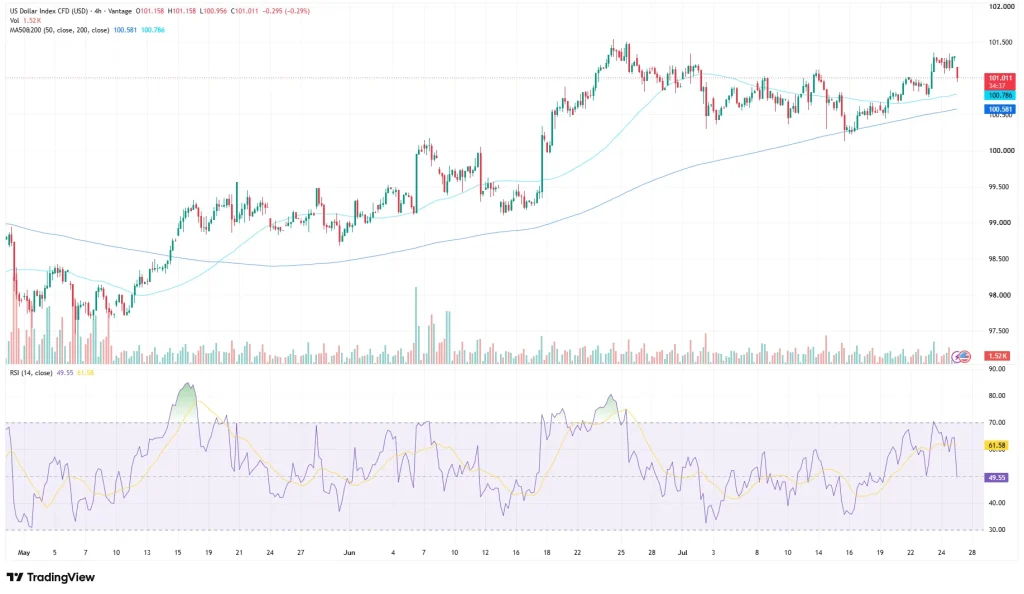Click the 15 date label on time axis
Image resolution: width=1024 pixels, height=594 pixels.
coord(178,552)
